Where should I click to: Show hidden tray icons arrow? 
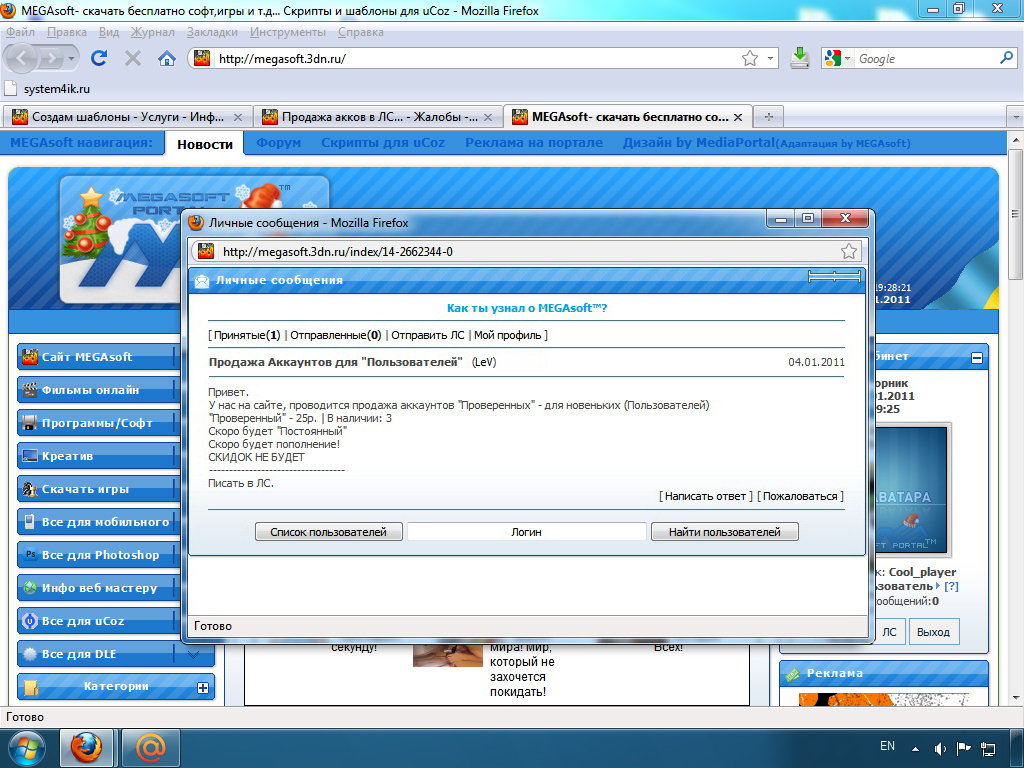(916, 749)
